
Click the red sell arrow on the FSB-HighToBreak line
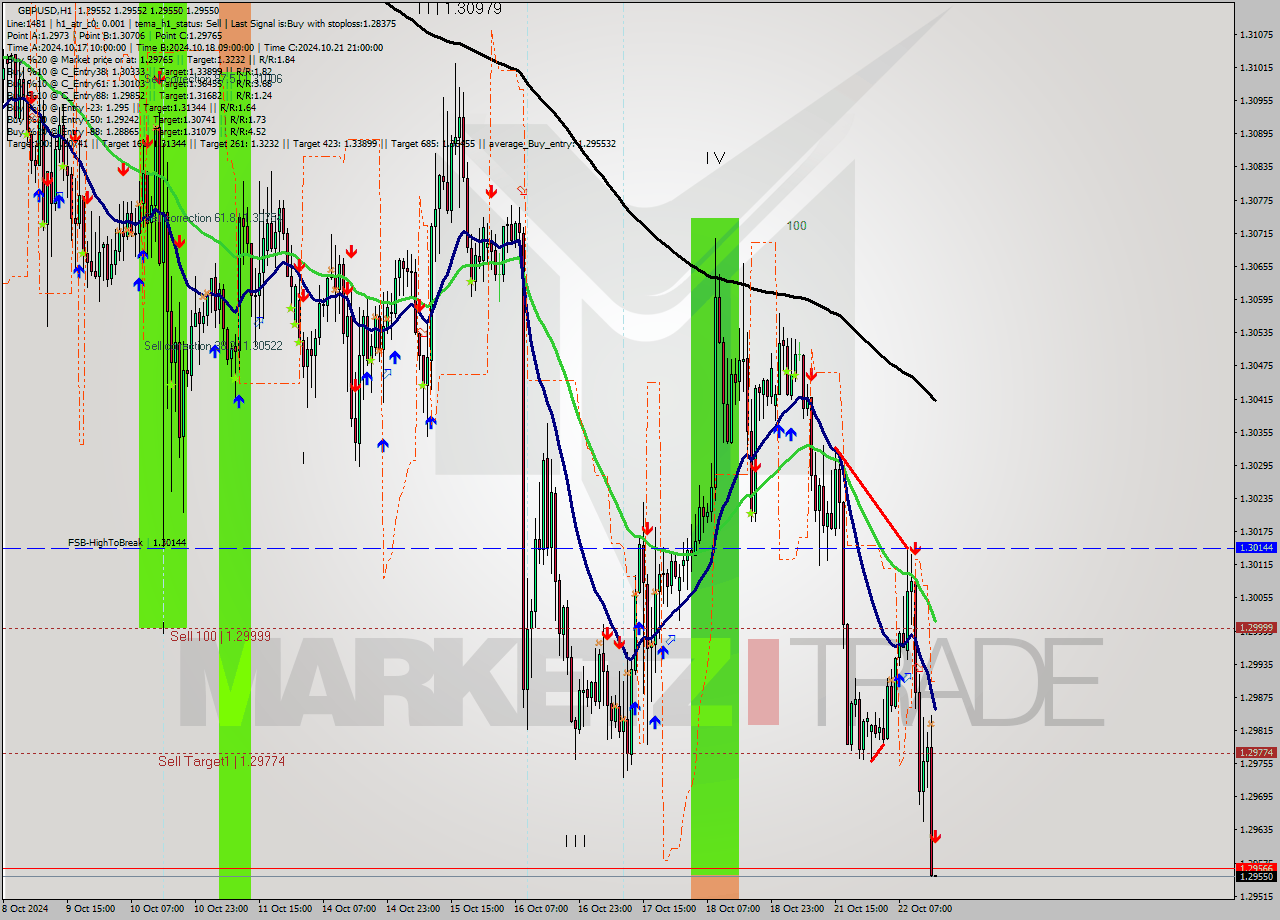pyautogui.click(x=915, y=548)
